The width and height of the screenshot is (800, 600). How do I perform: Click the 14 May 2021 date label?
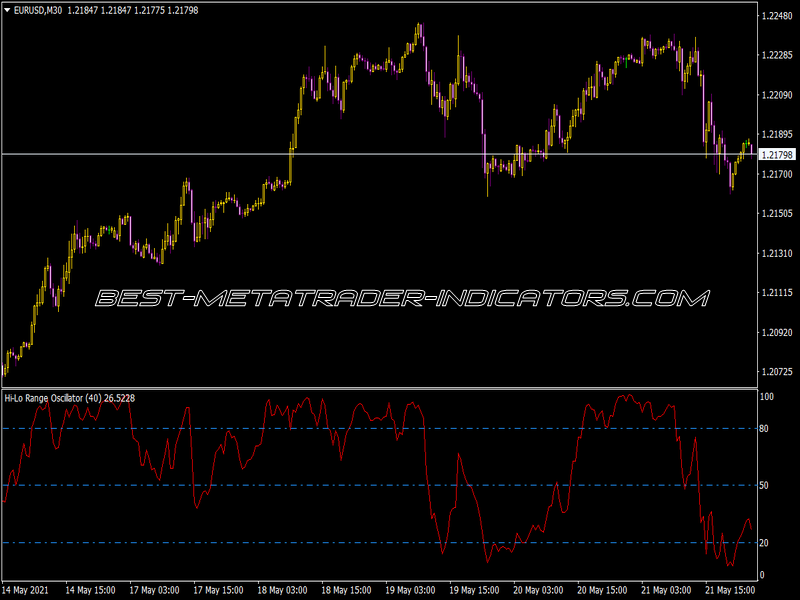[26, 590]
